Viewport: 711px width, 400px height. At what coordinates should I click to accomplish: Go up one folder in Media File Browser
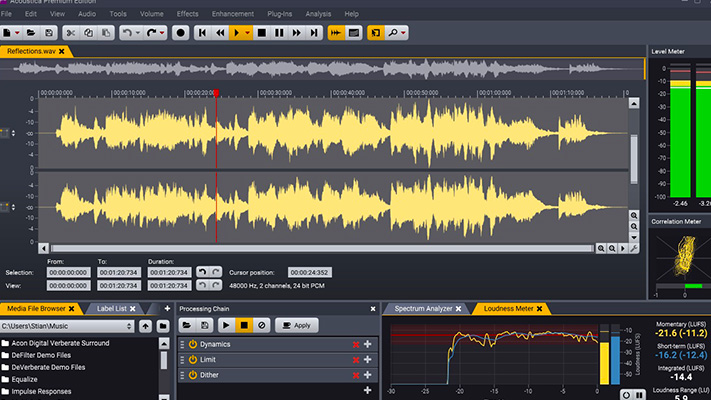145,326
